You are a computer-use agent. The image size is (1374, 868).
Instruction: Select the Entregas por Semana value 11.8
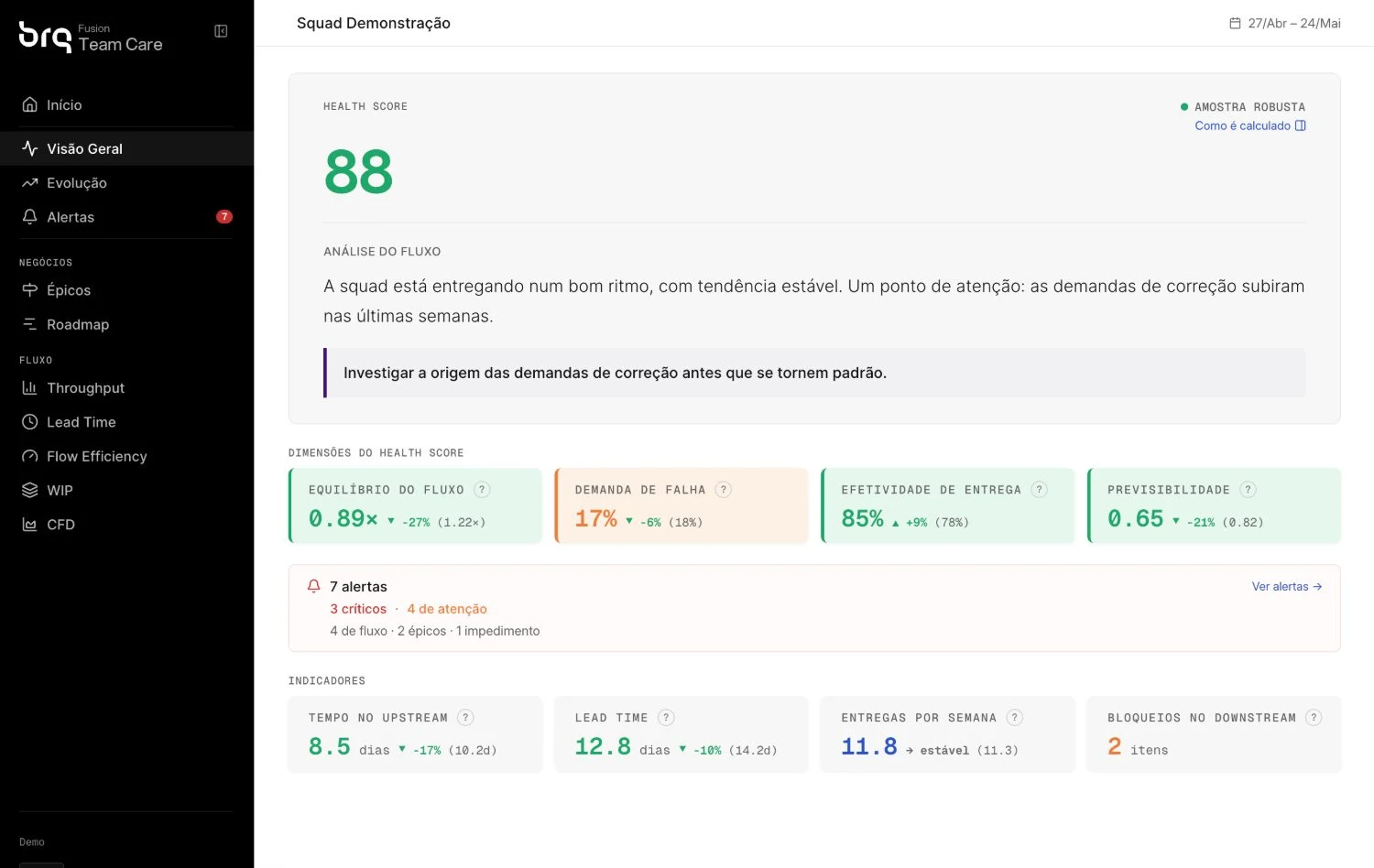[869, 746]
